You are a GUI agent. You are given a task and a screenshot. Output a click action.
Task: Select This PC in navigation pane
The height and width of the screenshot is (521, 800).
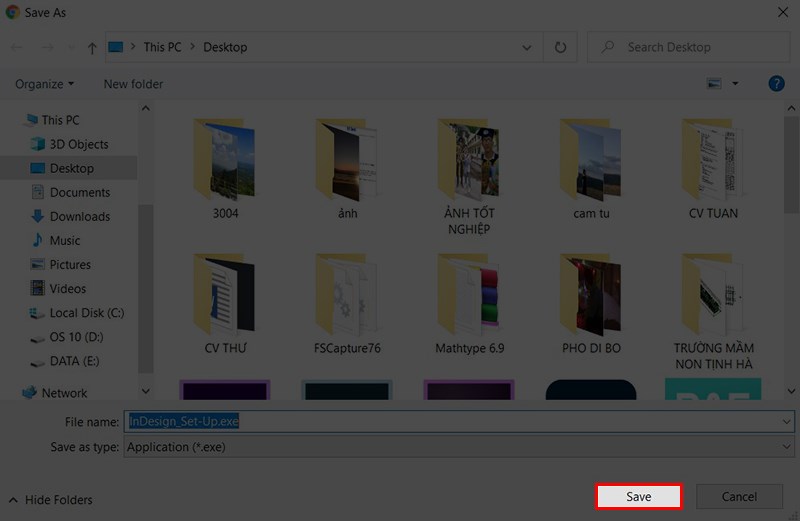(60, 120)
